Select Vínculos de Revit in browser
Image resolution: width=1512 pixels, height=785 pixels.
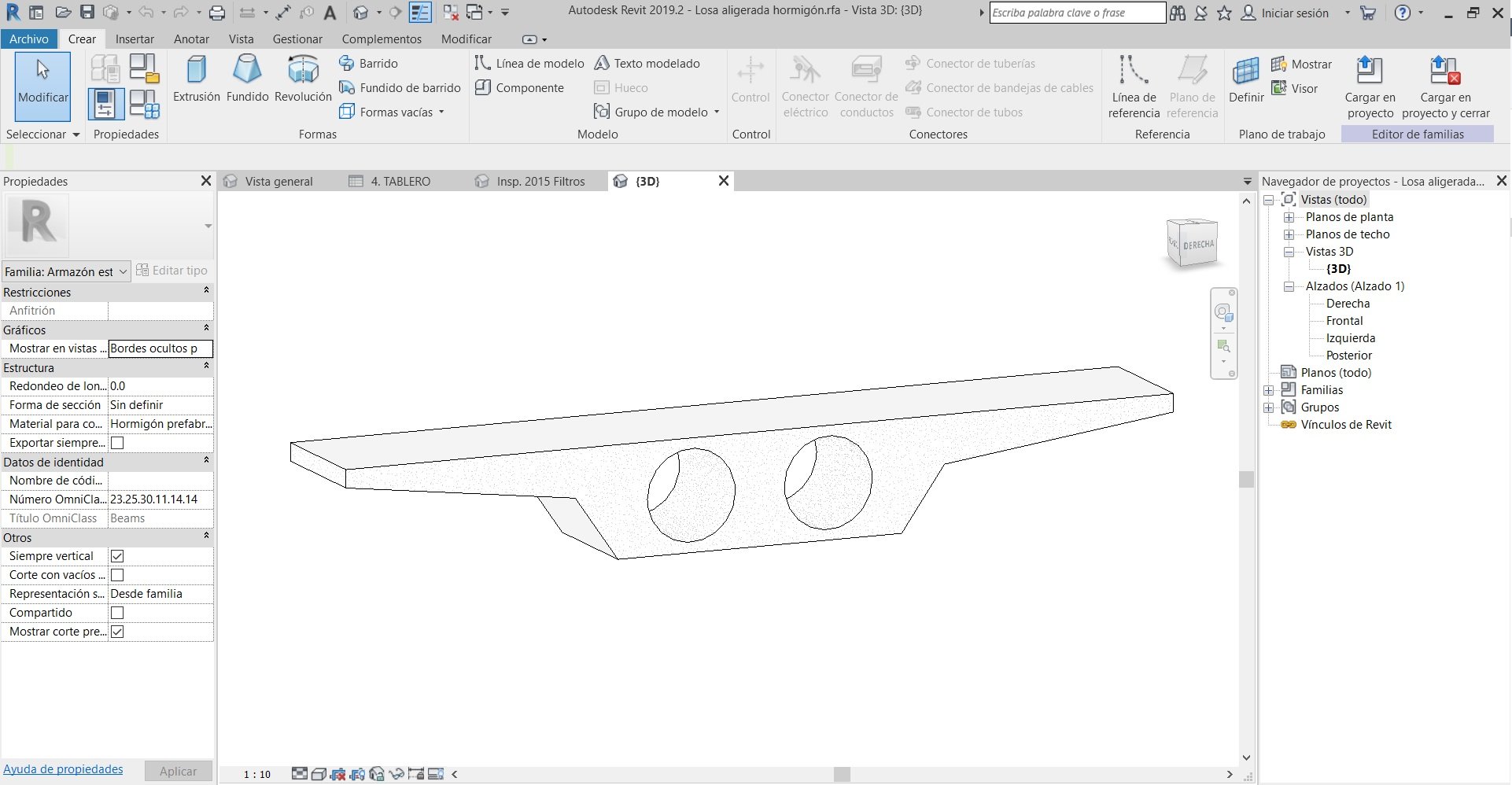pos(1345,425)
